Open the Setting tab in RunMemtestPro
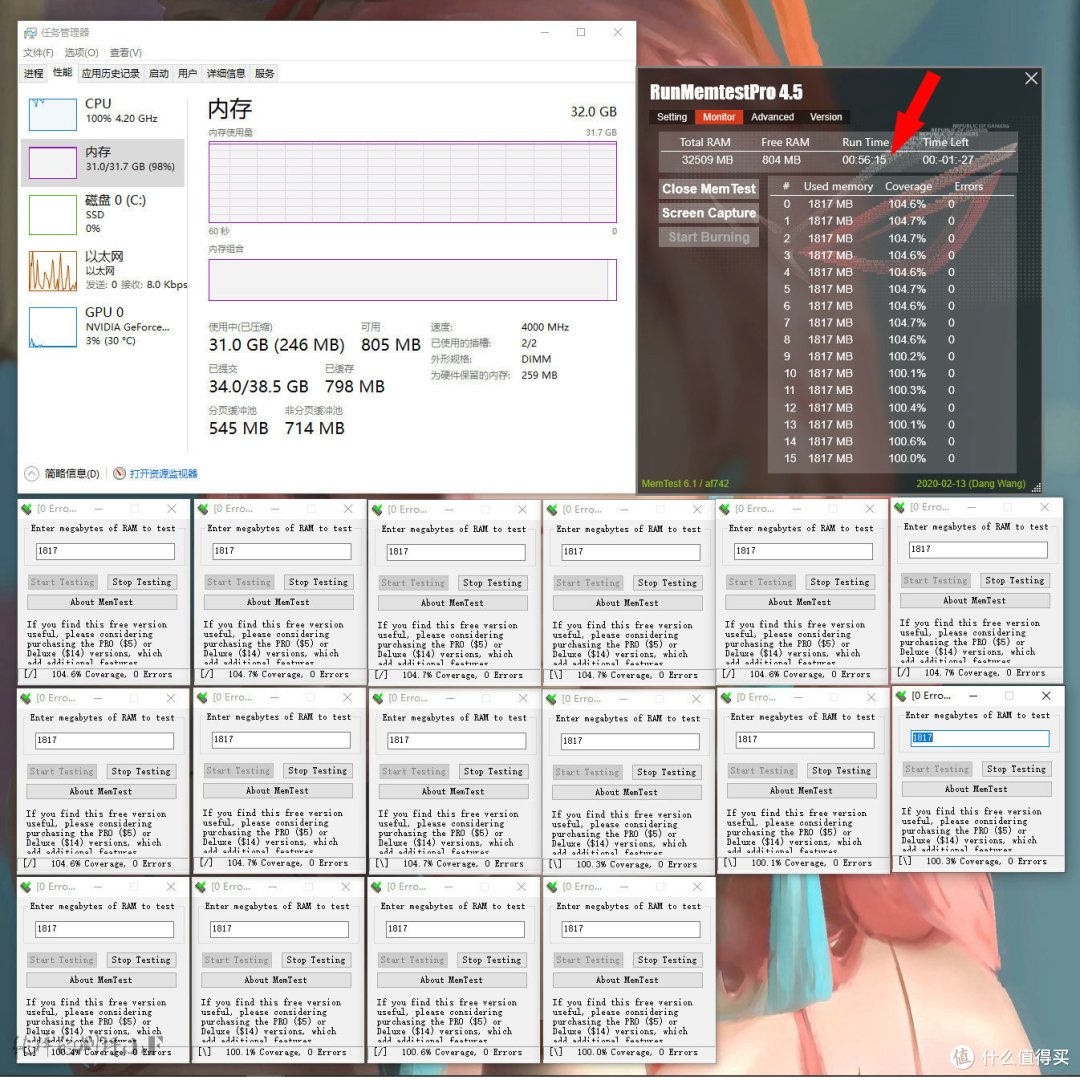Viewport: 1080px width, 1080px height. (672, 117)
